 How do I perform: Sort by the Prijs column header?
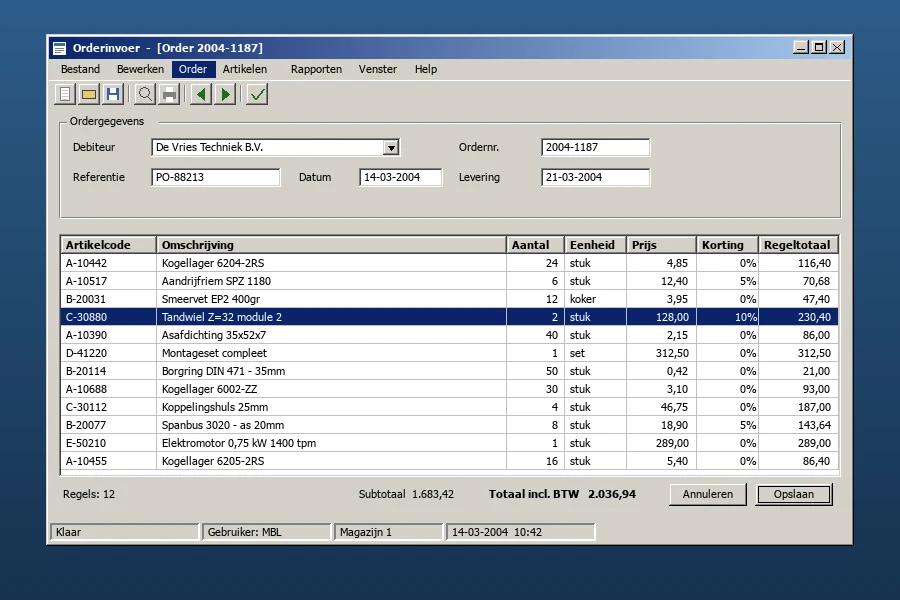pos(661,245)
